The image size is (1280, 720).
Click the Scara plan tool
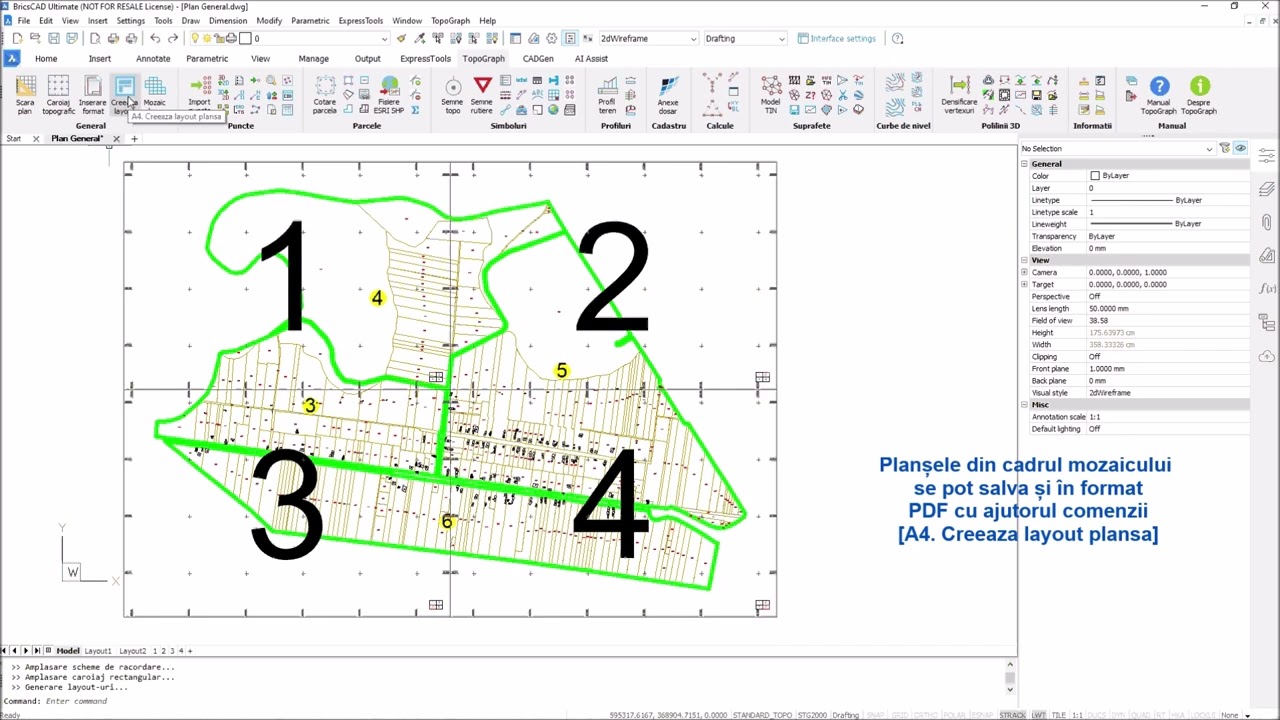click(x=25, y=95)
